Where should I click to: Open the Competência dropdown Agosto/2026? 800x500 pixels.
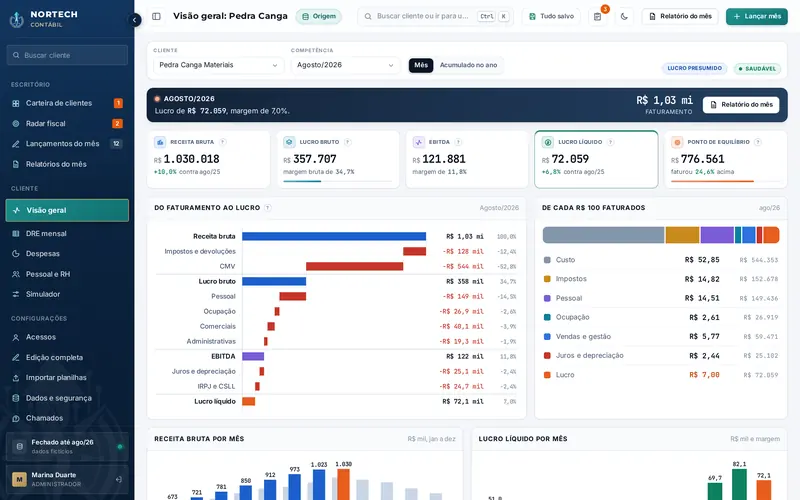click(345, 65)
